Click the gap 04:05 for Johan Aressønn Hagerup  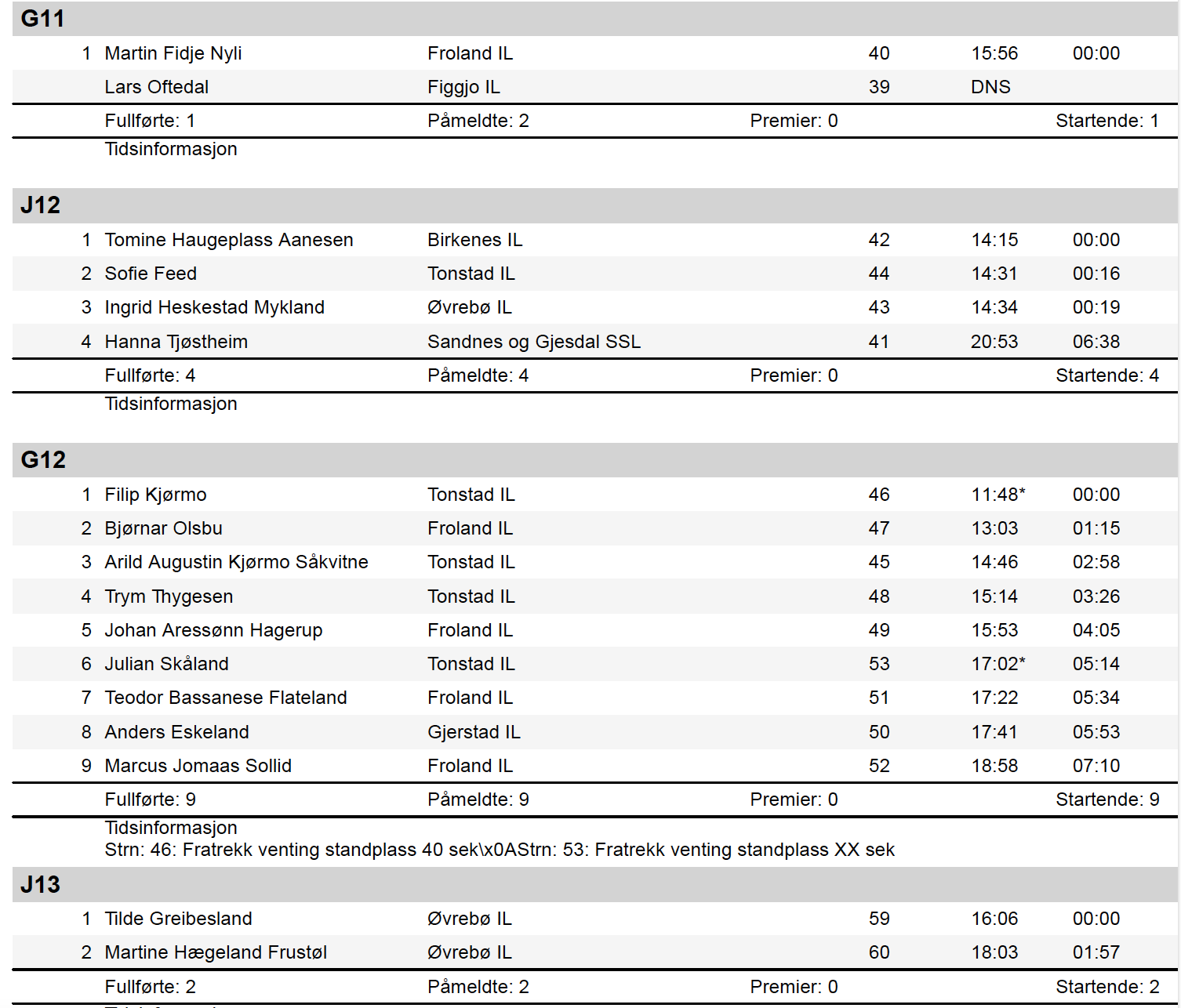(1096, 630)
